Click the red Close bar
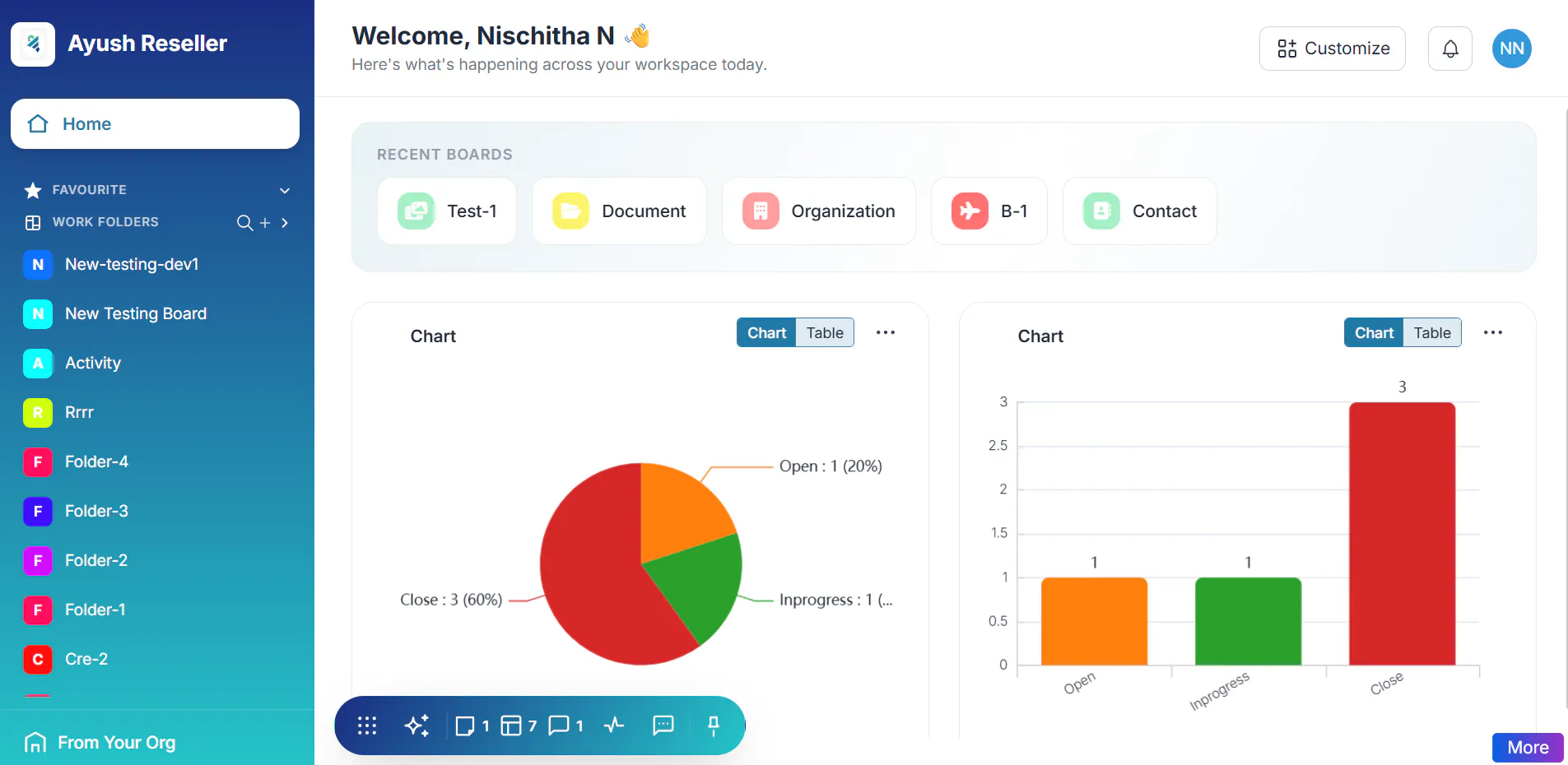 (1402, 534)
